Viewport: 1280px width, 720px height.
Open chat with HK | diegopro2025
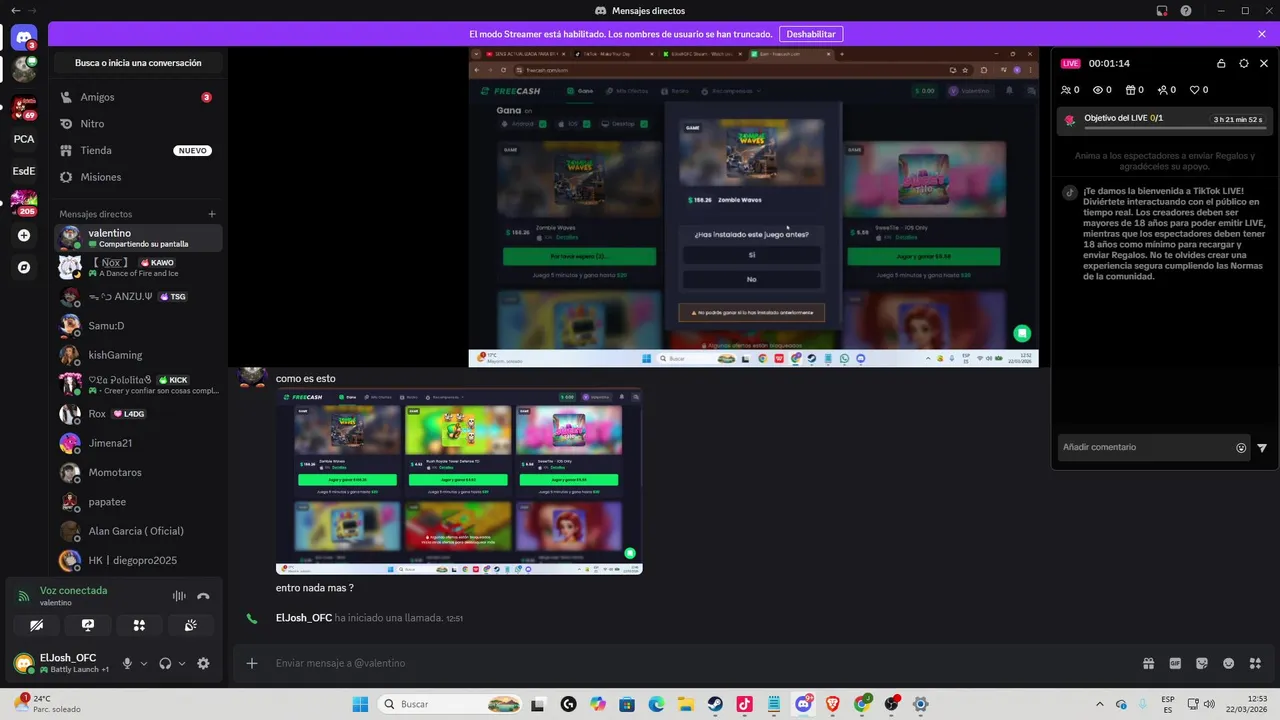tap(138, 560)
